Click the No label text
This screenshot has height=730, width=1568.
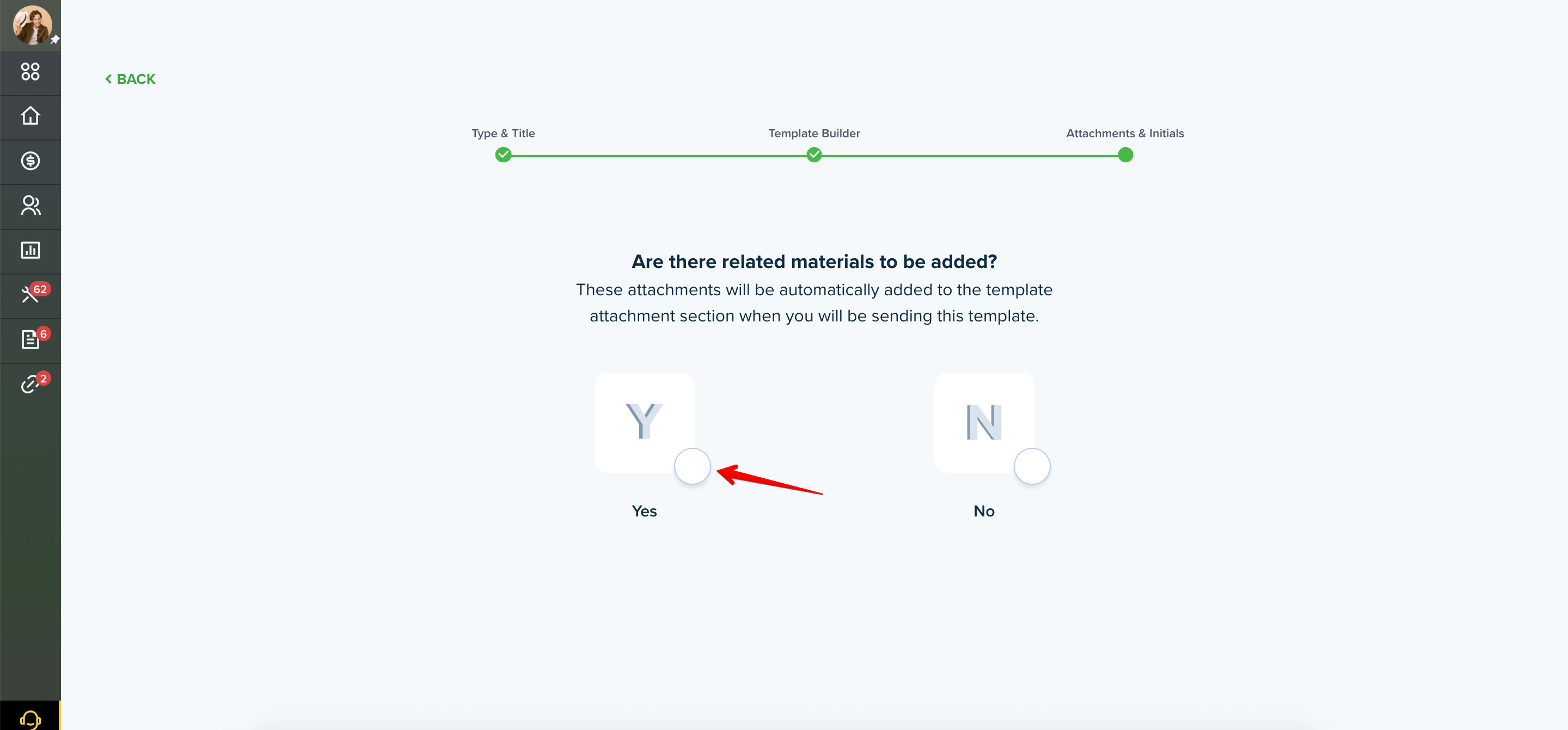point(984,512)
